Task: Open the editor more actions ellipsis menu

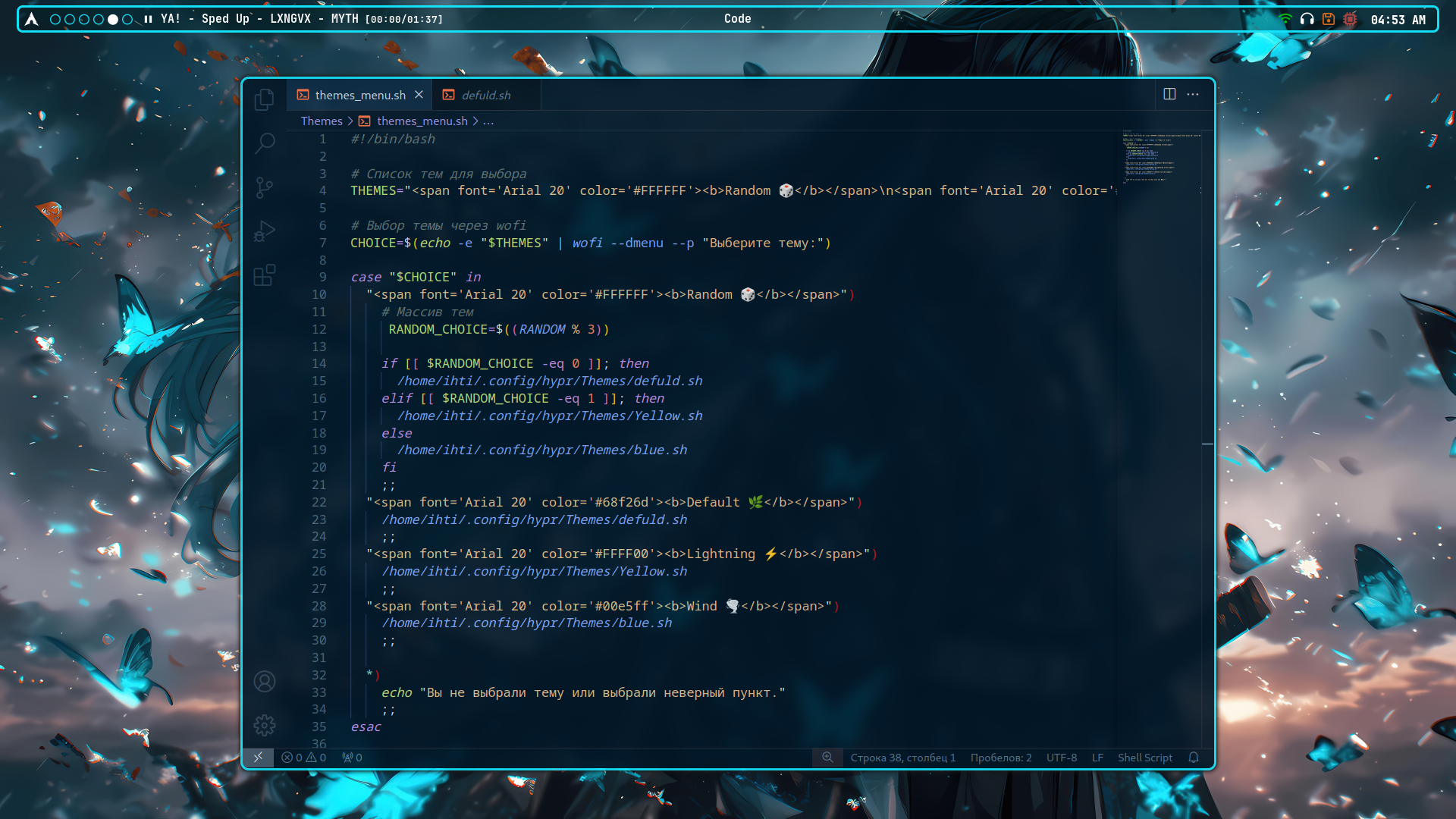Action: pyautogui.click(x=1193, y=94)
